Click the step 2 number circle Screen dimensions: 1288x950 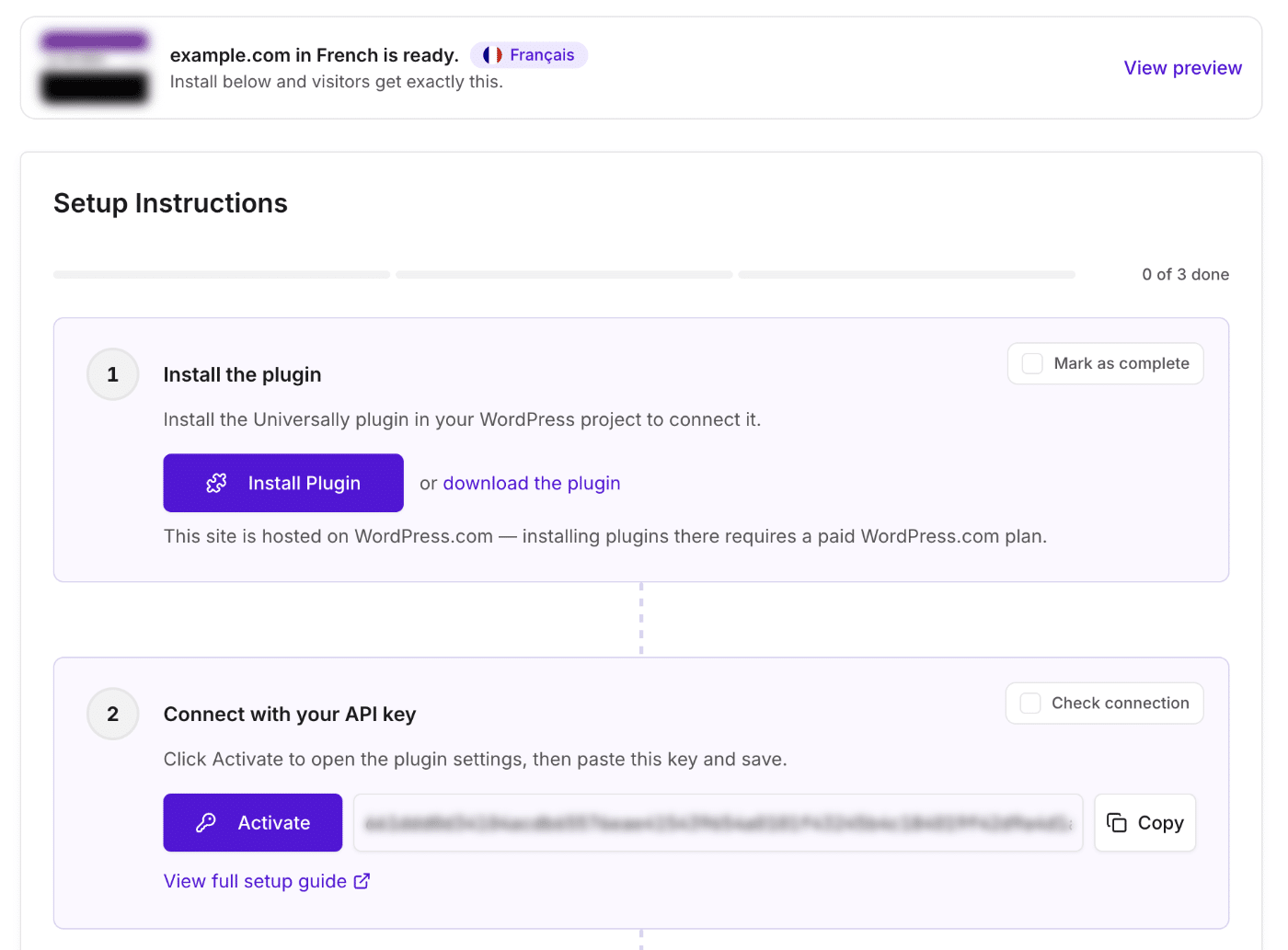coord(113,714)
